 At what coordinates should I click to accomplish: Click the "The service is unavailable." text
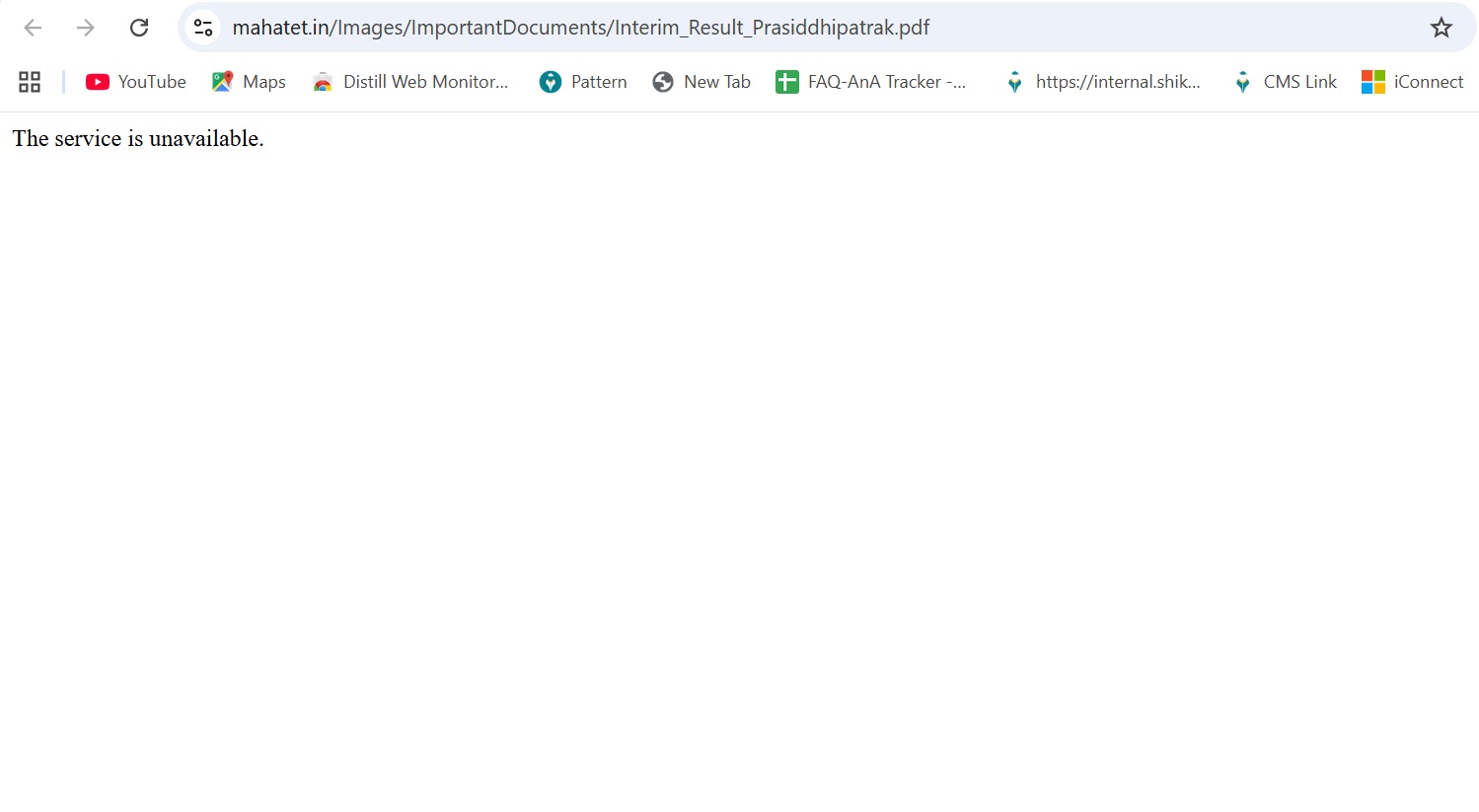point(138,139)
